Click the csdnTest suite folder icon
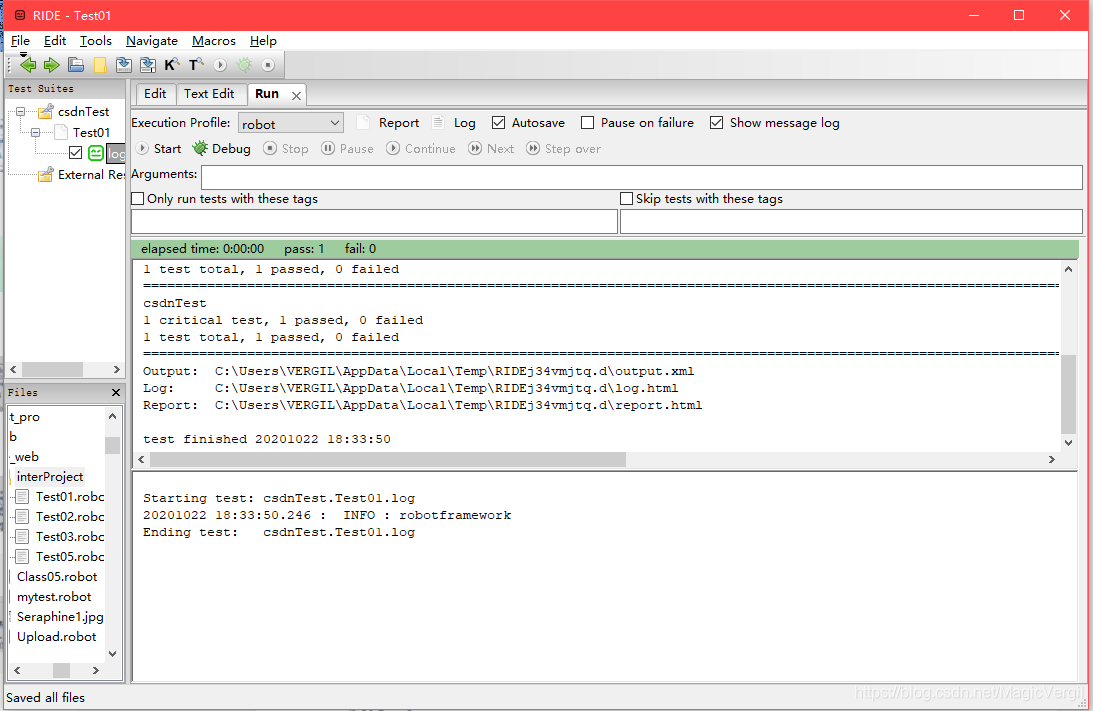The width and height of the screenshot is (1093, 711). click(46, 112)
